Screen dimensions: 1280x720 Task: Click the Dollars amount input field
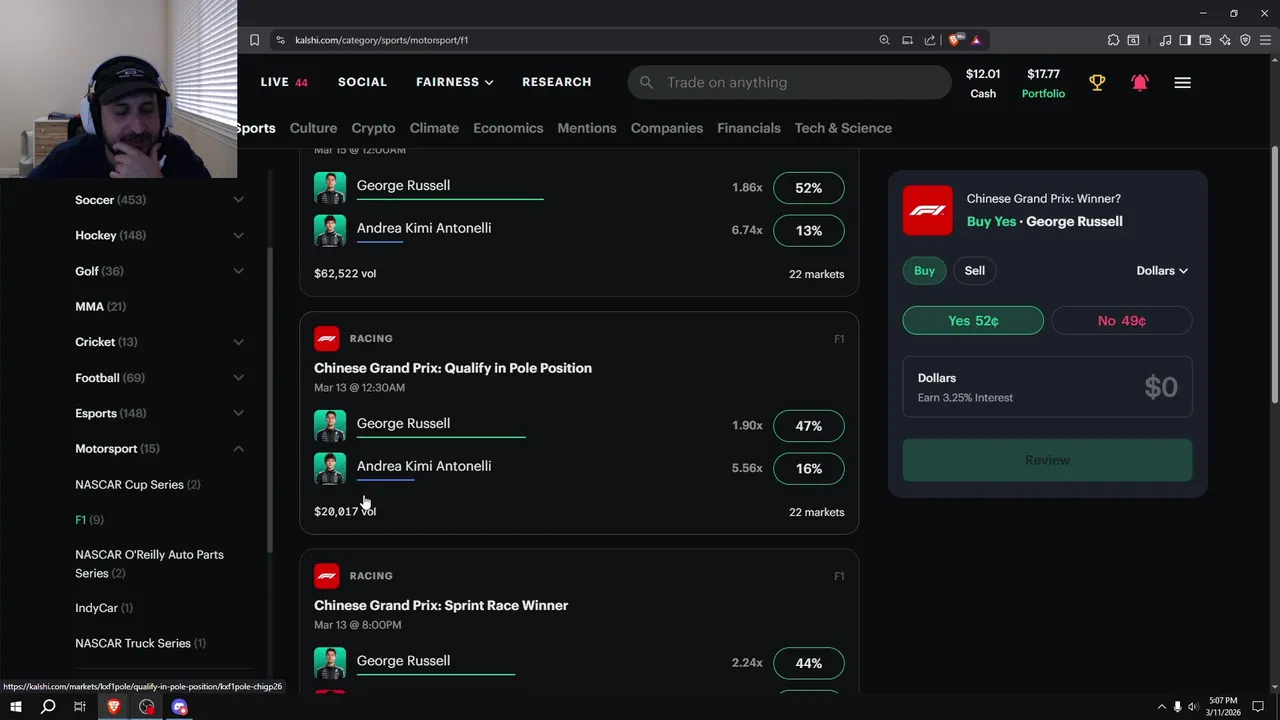[1047, 387]
